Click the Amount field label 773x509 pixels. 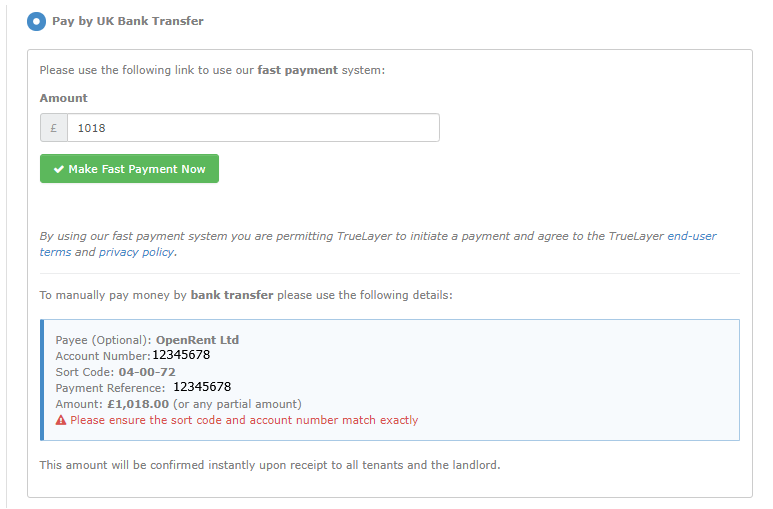pos(64,98)
